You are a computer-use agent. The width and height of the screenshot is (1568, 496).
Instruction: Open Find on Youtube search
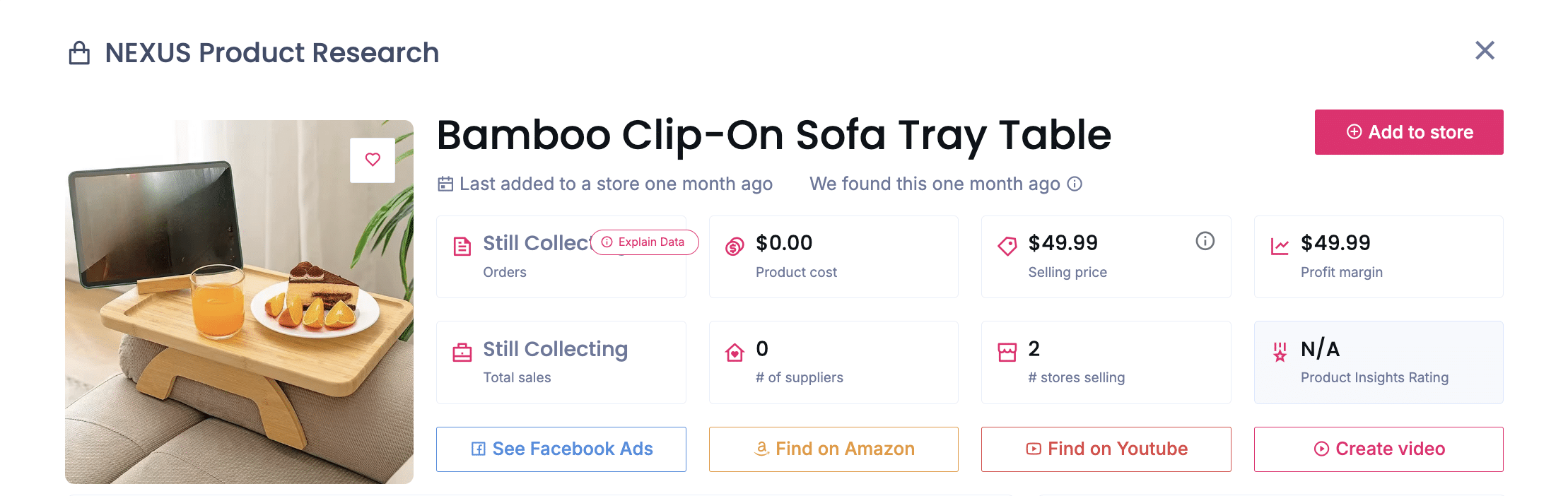click(x=1106, y=449)
